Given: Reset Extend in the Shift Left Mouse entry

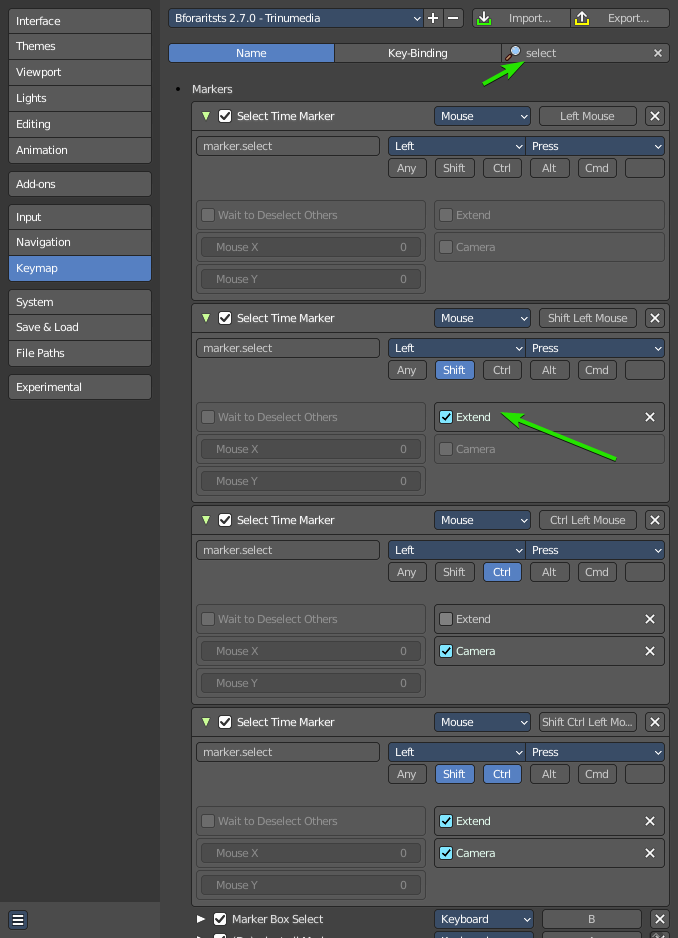Looking at the screenshot, I should (x=650, y=417).
